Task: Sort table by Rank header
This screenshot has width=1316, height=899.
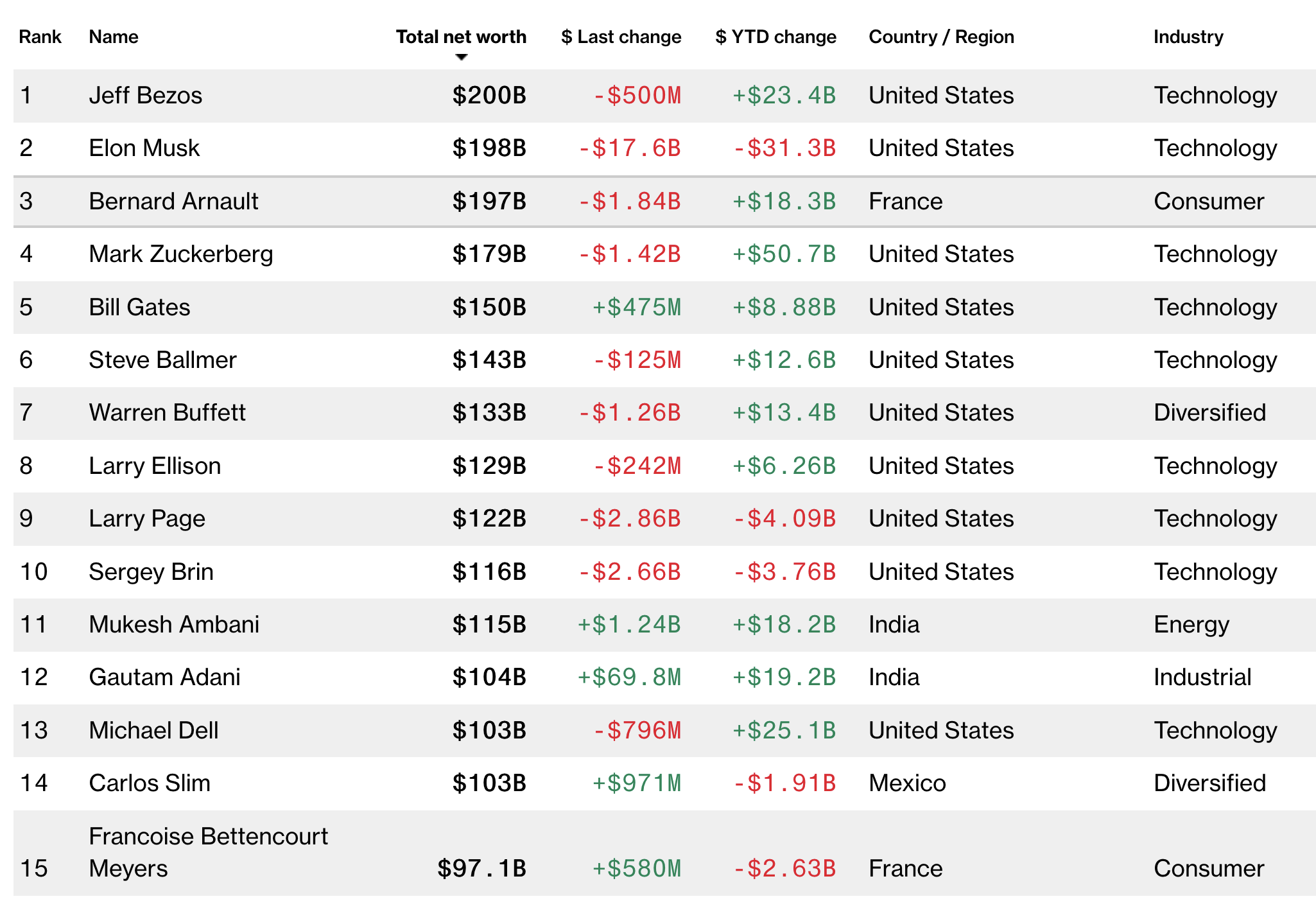Action: click(40, 37)
